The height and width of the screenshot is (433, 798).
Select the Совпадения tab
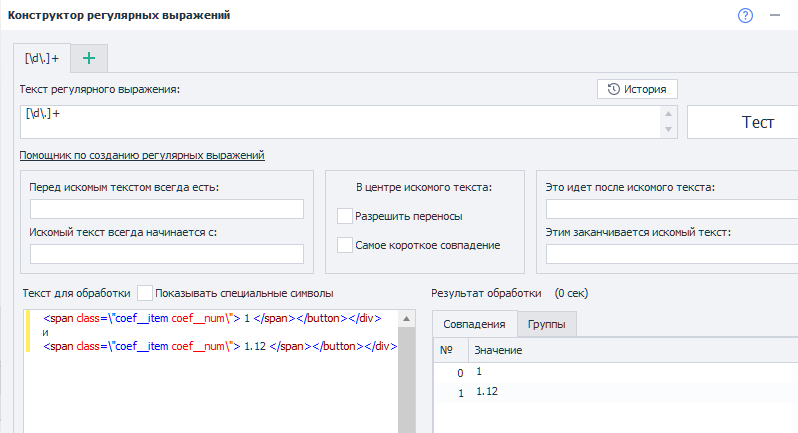pyautogui.click(x=475, y=324)
